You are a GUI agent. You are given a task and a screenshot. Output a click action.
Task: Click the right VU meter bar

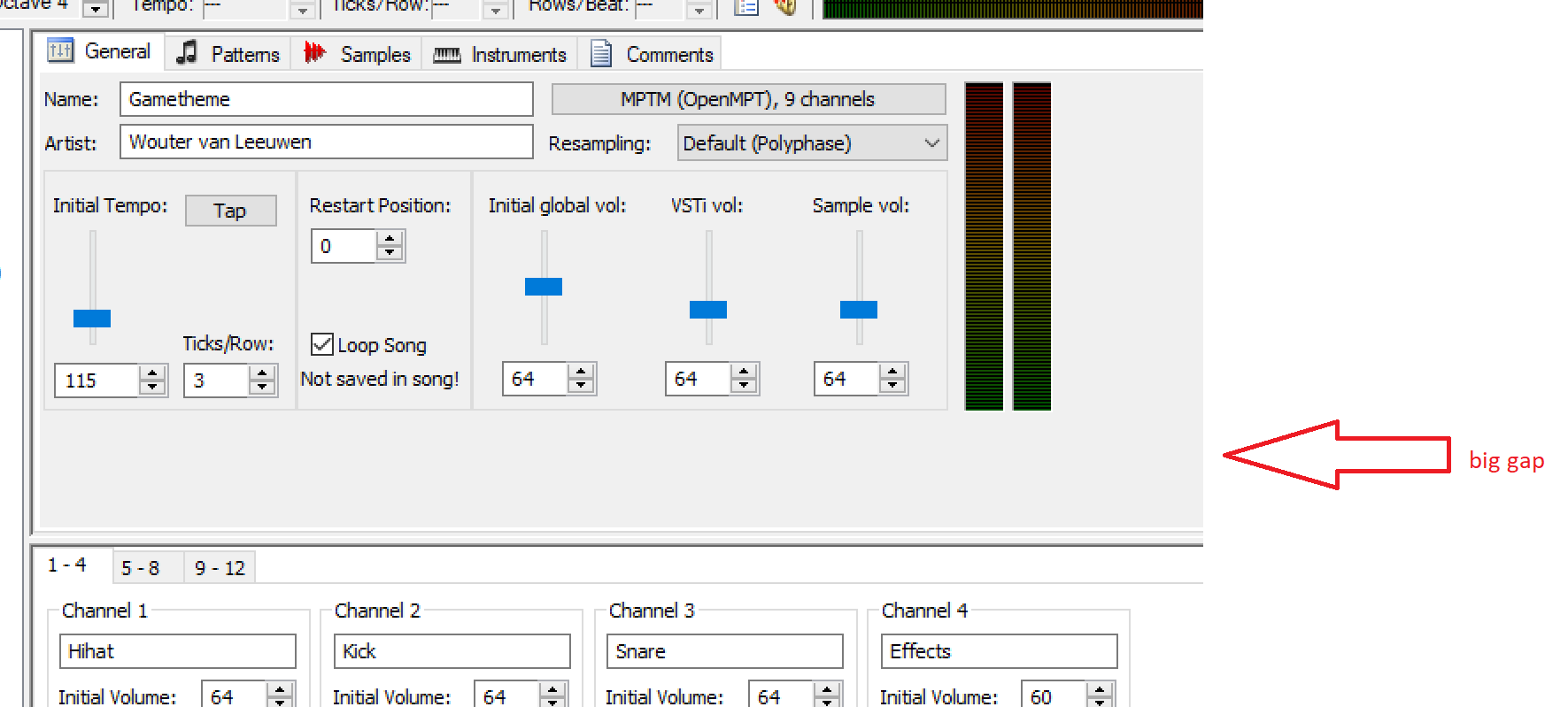(x=1031, y=246)
